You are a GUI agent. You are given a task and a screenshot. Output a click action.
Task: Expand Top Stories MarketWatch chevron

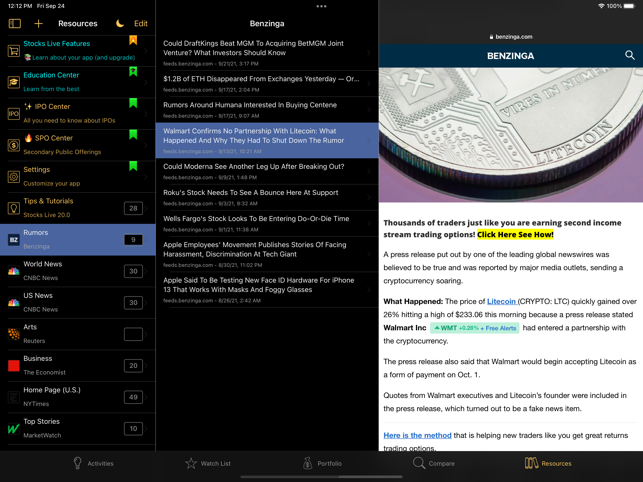click(x=146, y=429)
